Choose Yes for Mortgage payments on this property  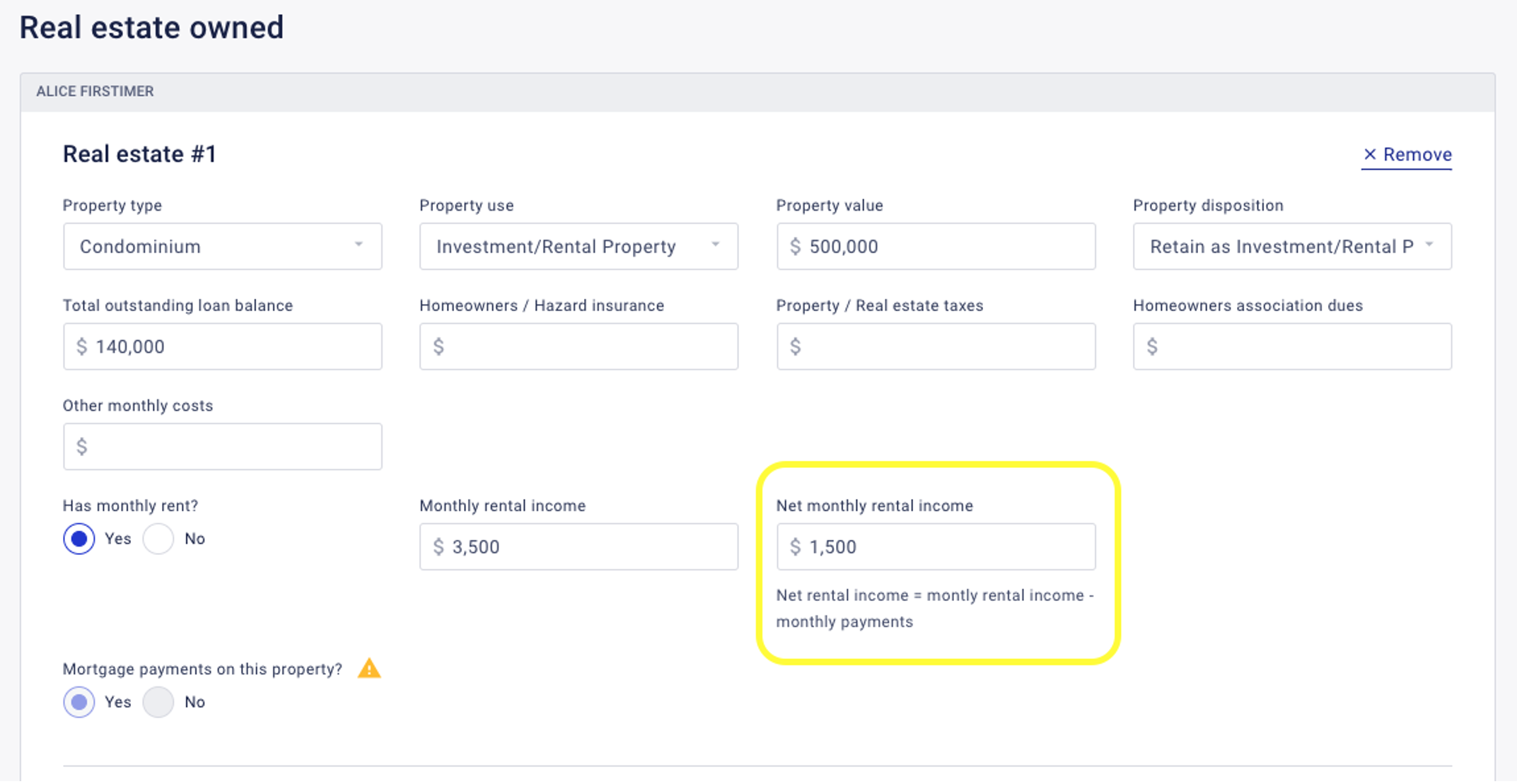(x=79, y=702)
